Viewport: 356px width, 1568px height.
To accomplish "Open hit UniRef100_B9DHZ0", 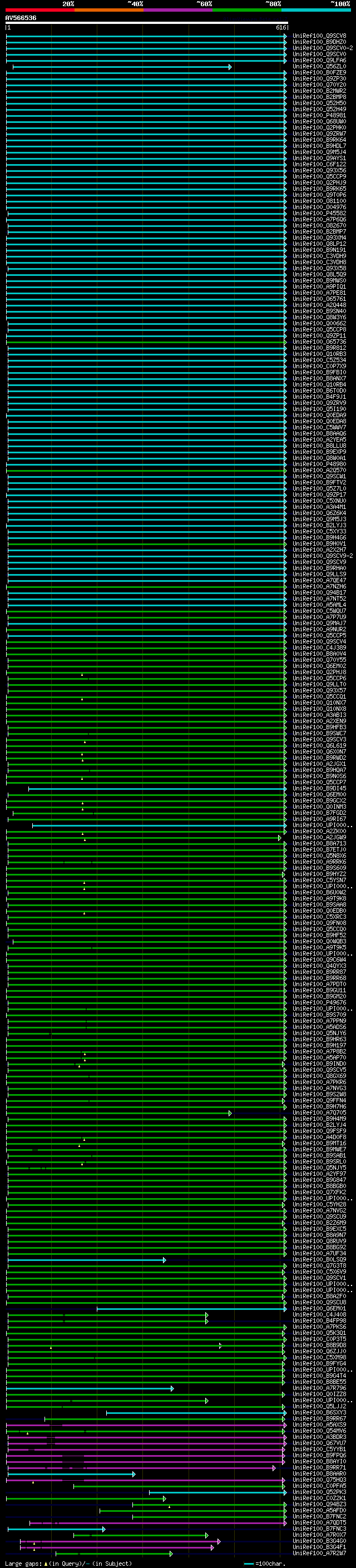I will pyautogui.click(x=319, y=42).
